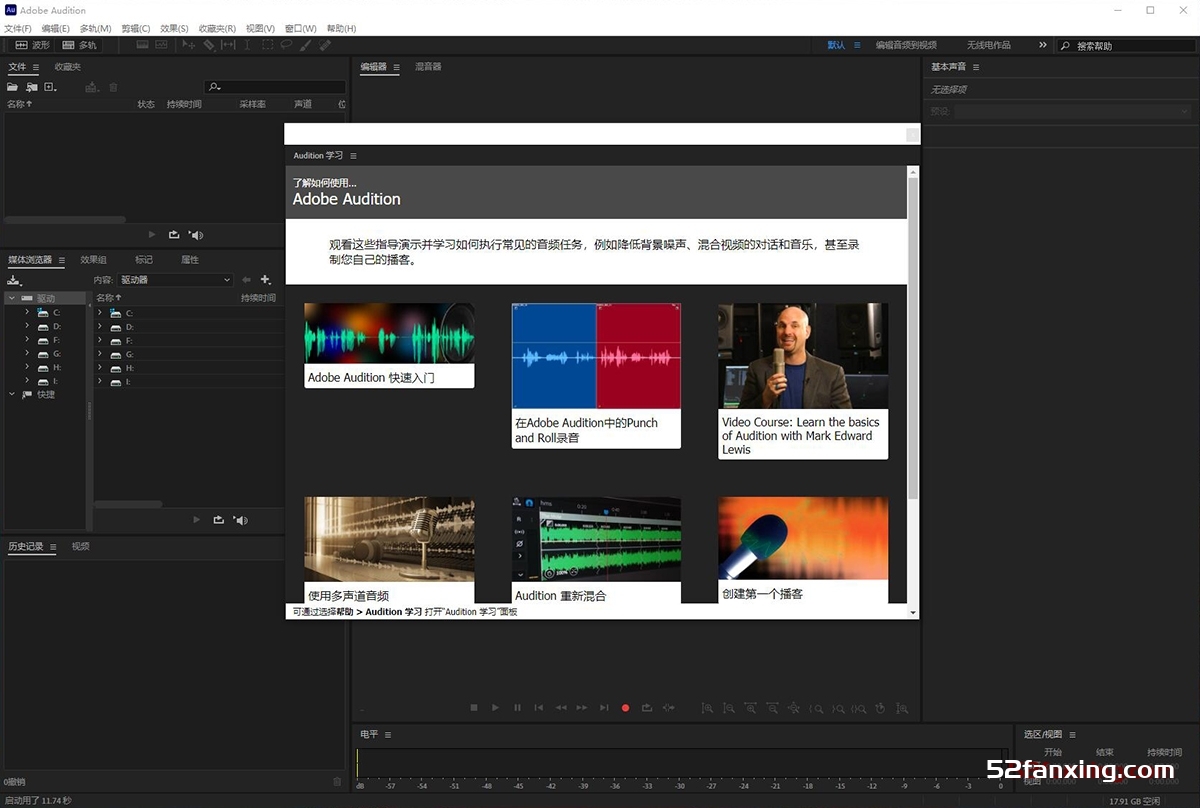The width and height of the screenshot is (1200, 808).
Task: Open the 预设 dropdown in 基本声音 panel
Action: (1073, 111)
